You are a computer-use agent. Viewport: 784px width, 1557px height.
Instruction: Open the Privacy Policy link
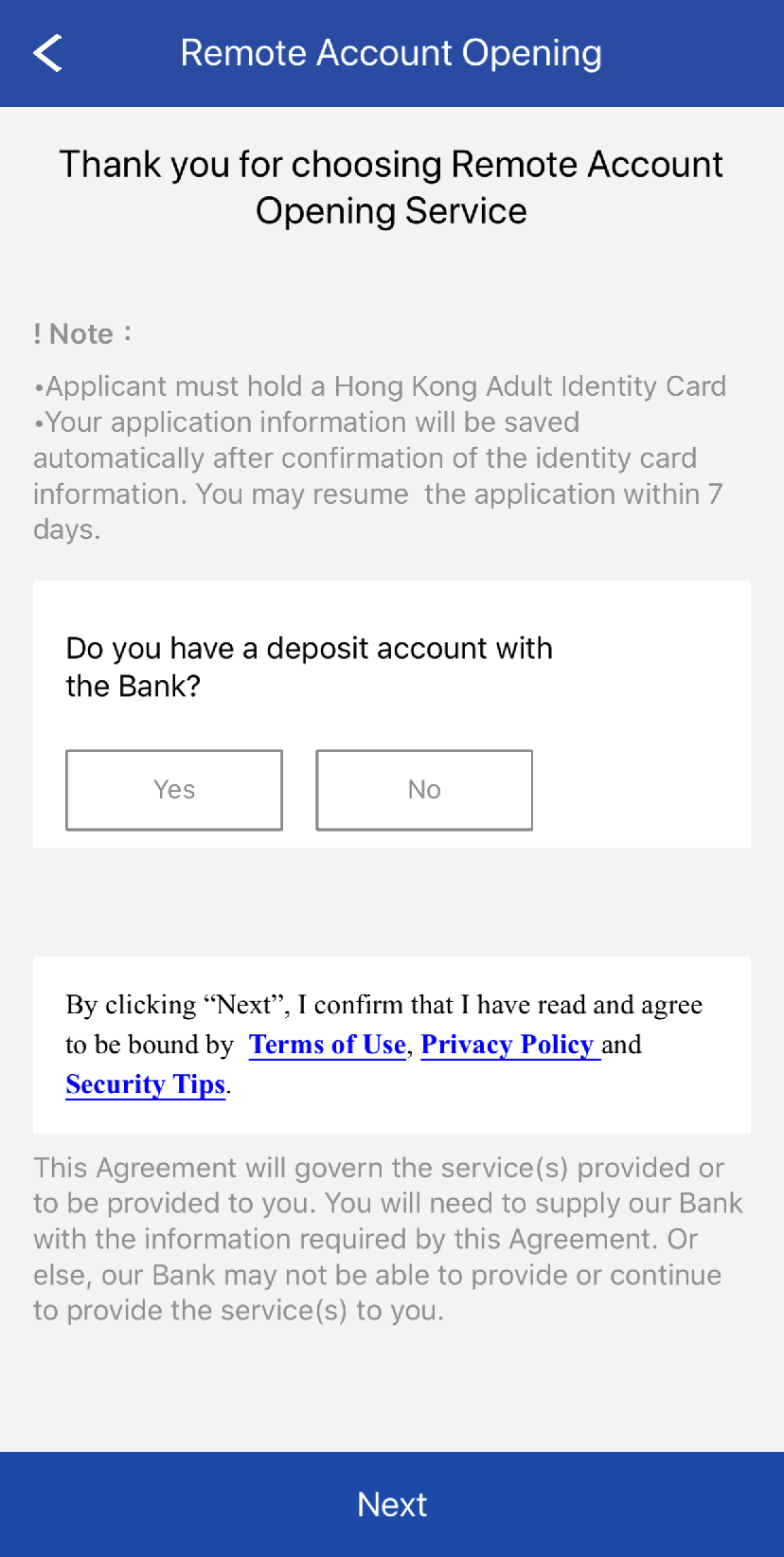[508, 1045]
